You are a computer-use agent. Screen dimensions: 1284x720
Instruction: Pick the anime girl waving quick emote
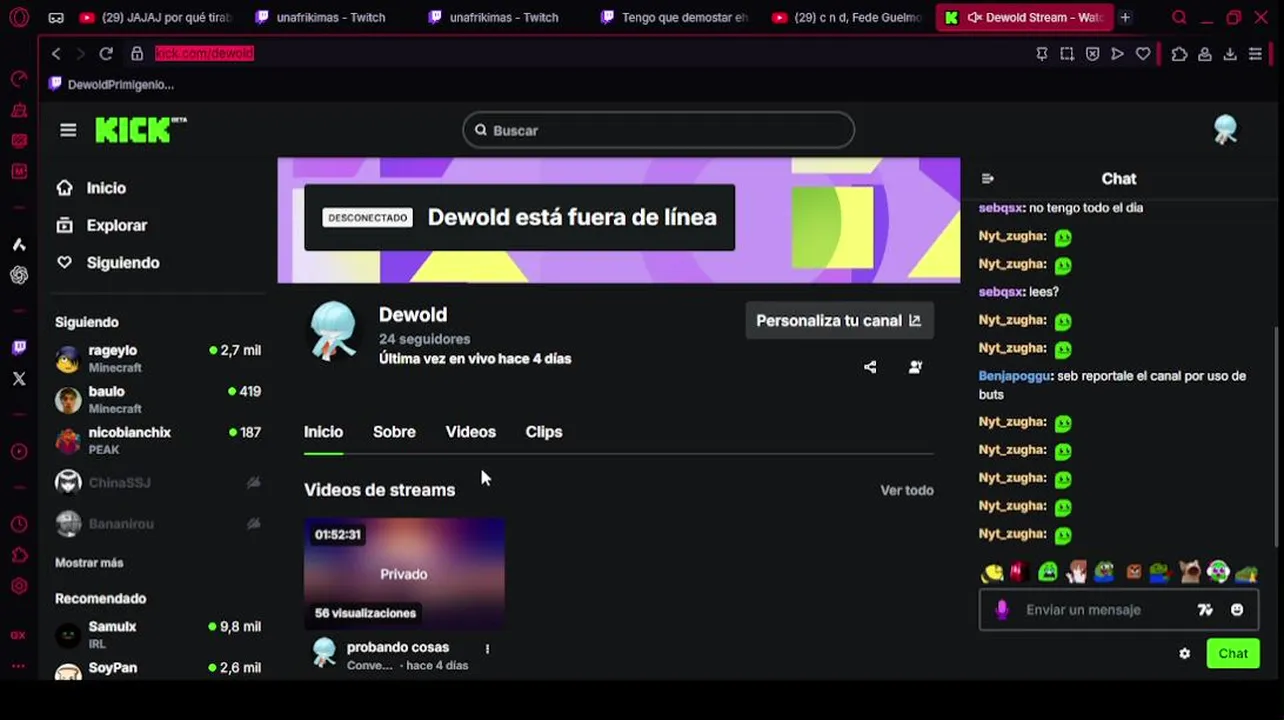click(x=1076, y=572)
